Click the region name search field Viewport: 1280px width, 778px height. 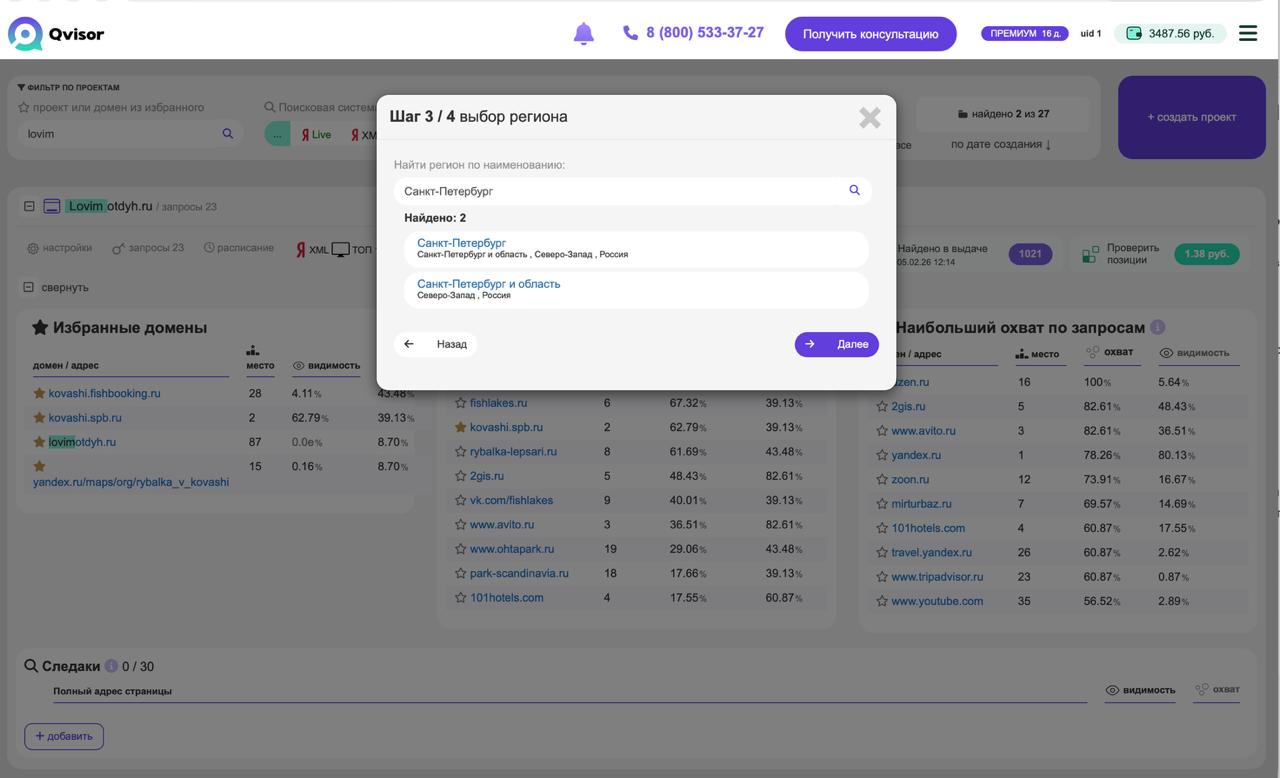coord(620,191)
